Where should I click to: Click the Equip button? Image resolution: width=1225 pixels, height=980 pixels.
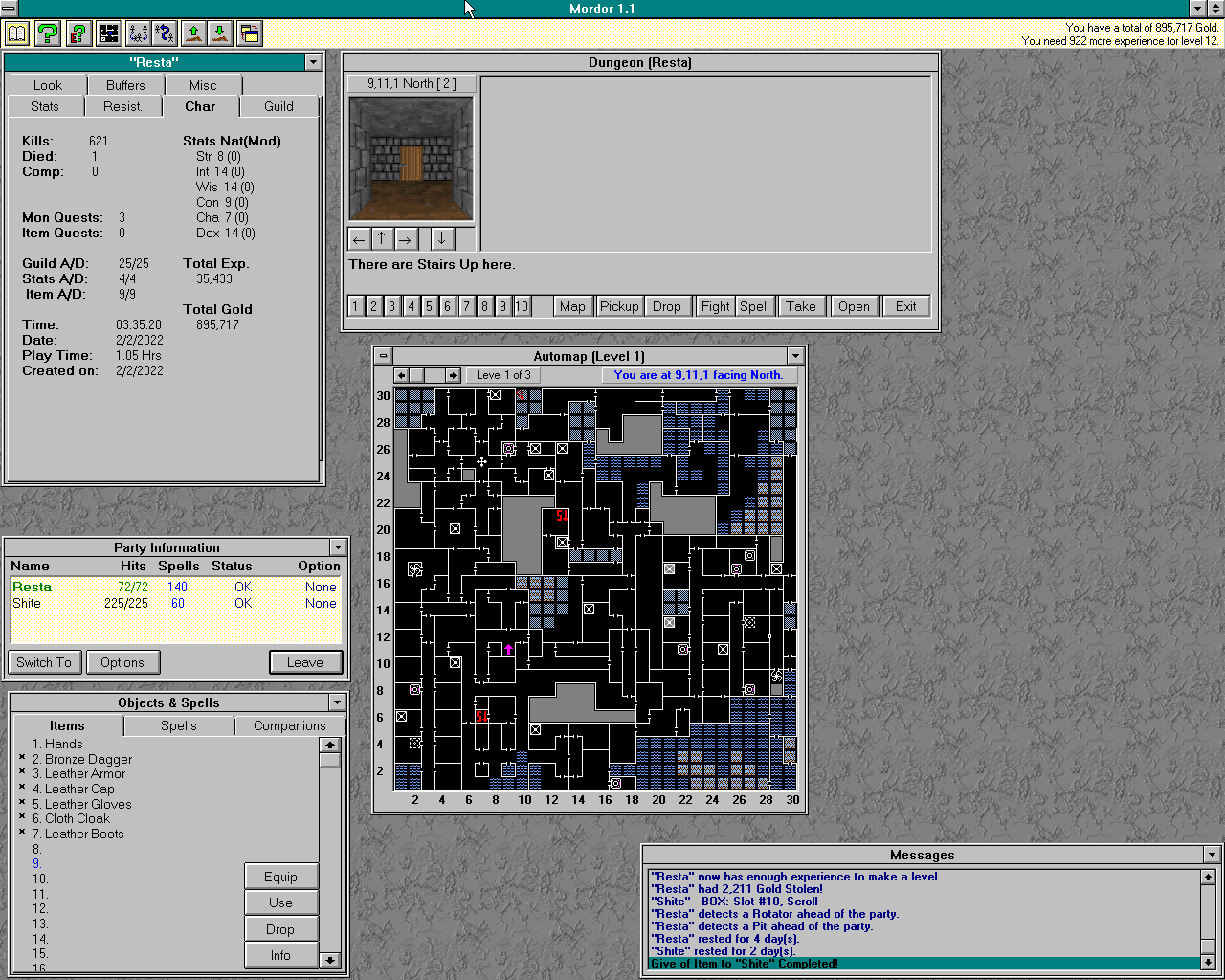click(x=280, y=877)
